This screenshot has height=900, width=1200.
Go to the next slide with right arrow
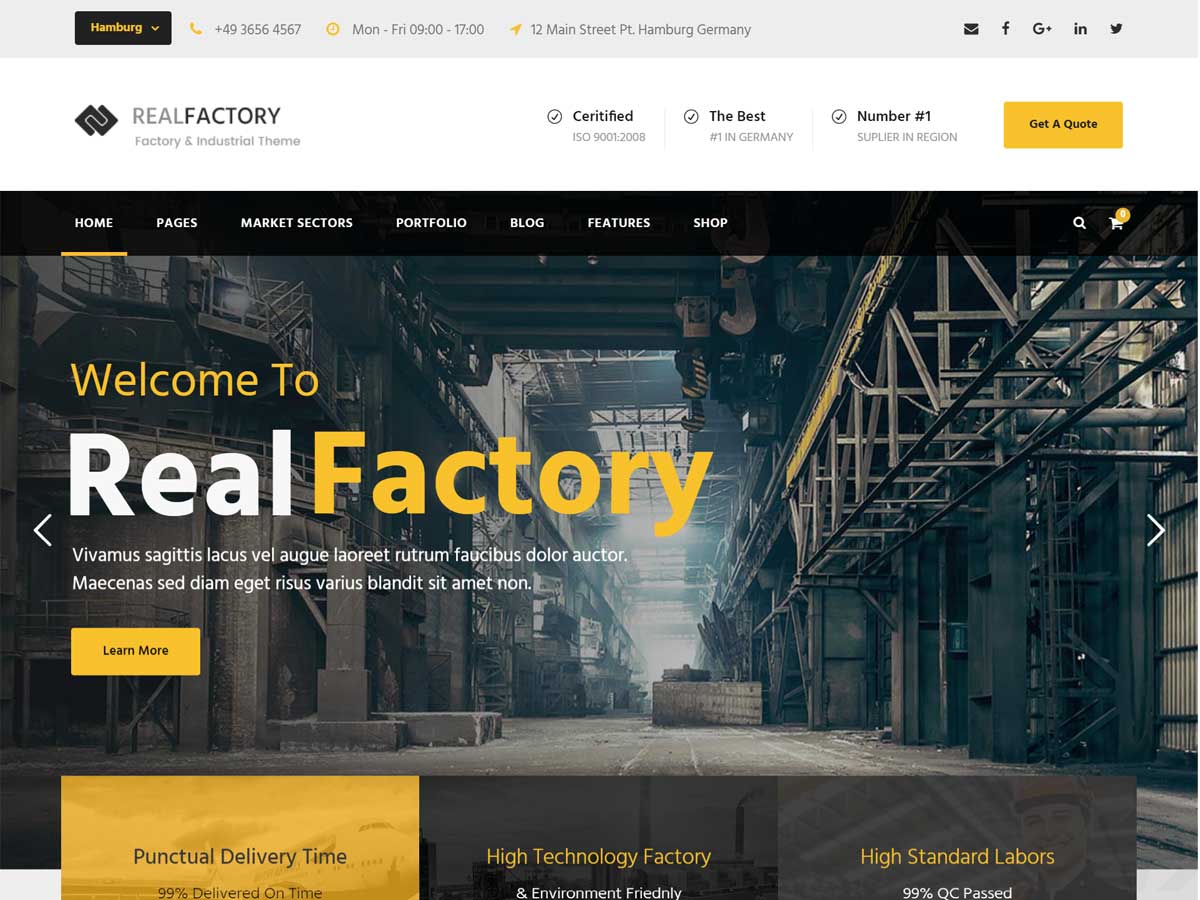(x=1155, y=530)
